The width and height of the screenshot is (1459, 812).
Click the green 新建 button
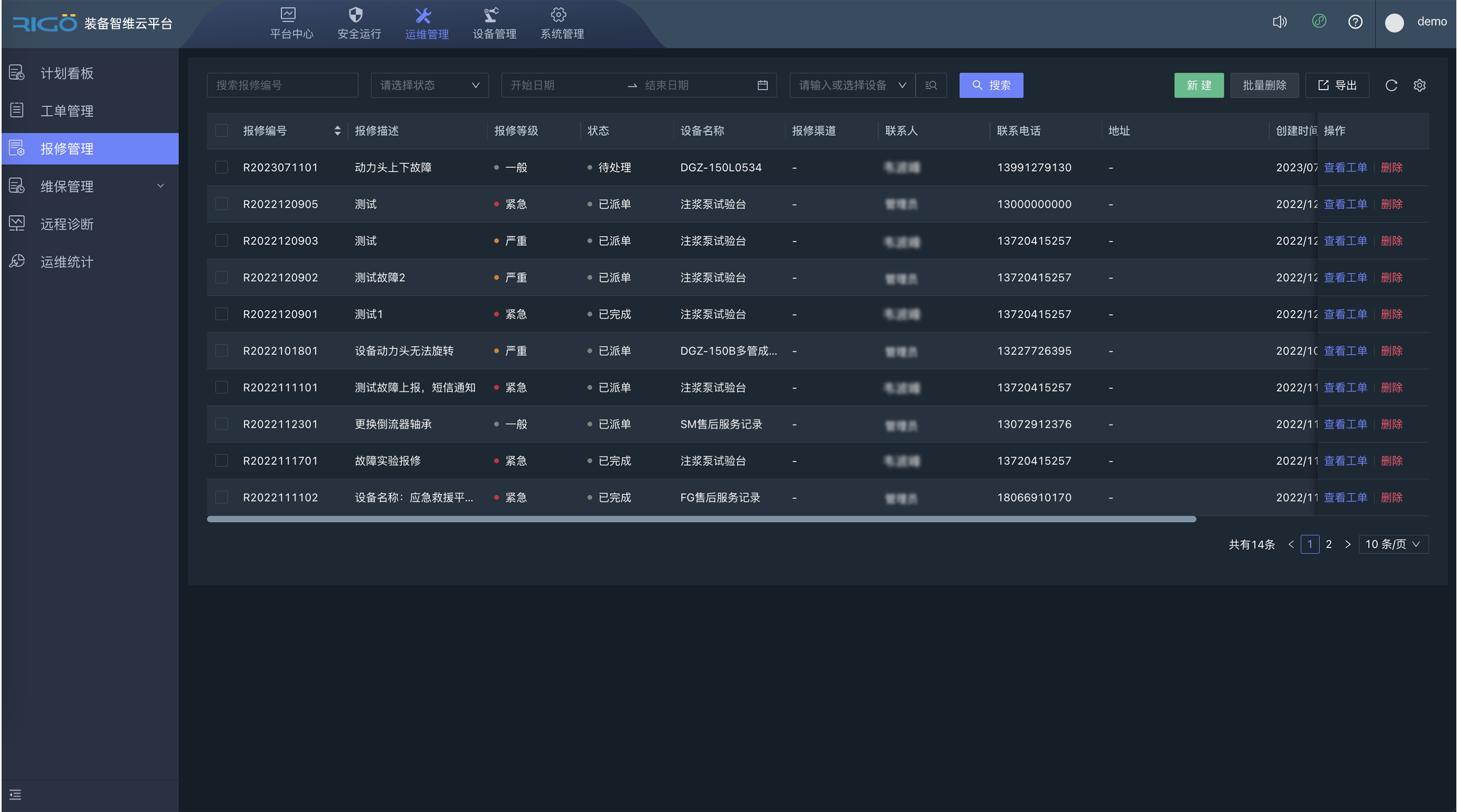(1199, 86)
